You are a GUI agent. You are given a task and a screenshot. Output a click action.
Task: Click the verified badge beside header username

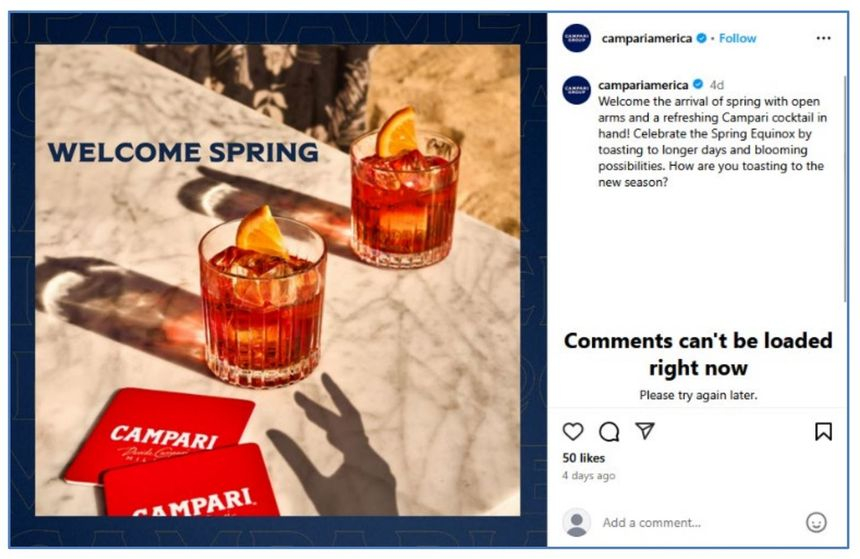[701, 38]
